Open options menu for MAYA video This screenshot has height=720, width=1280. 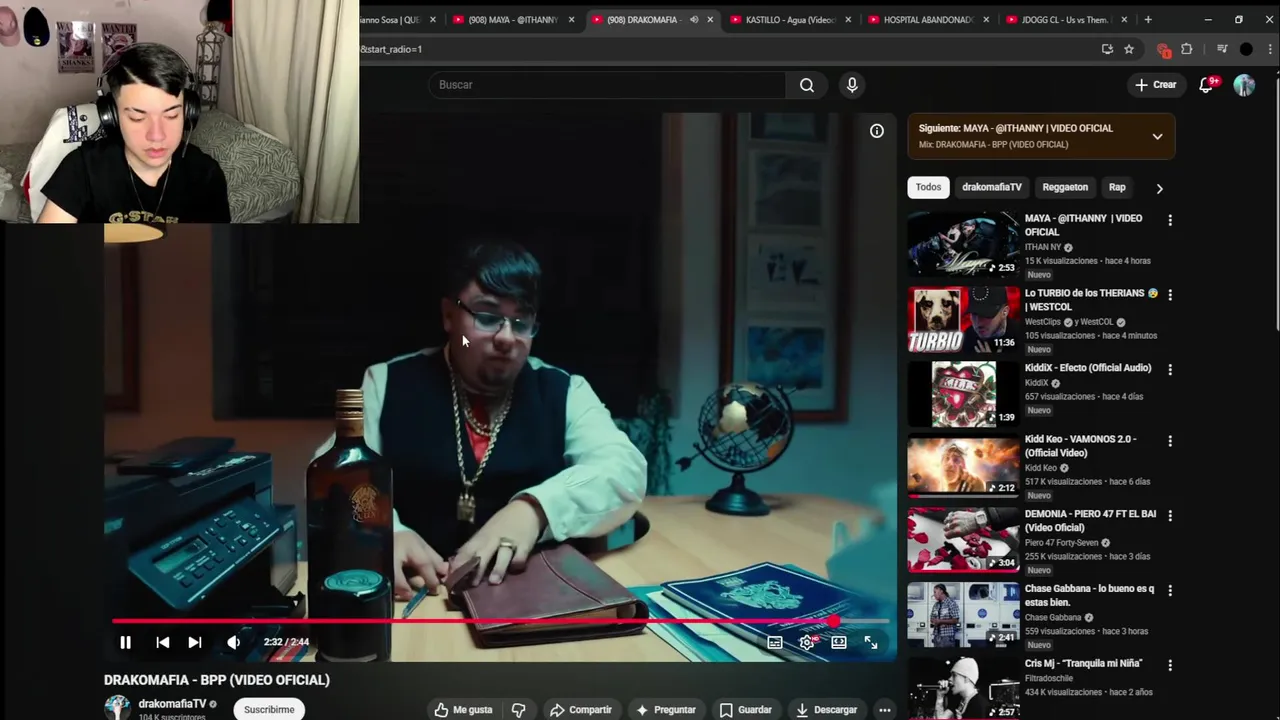tap(1170, 220)
